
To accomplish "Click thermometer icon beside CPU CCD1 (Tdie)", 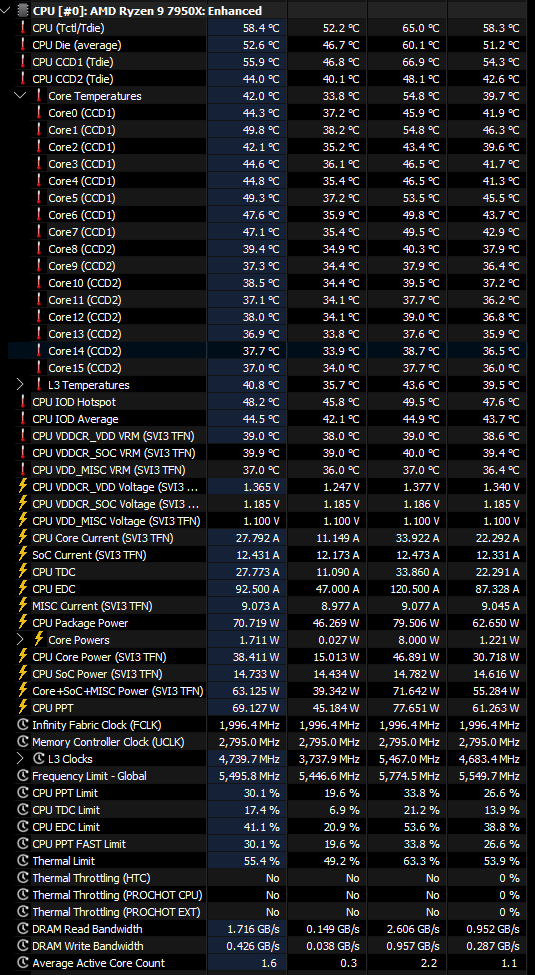I will pos(23,62).
